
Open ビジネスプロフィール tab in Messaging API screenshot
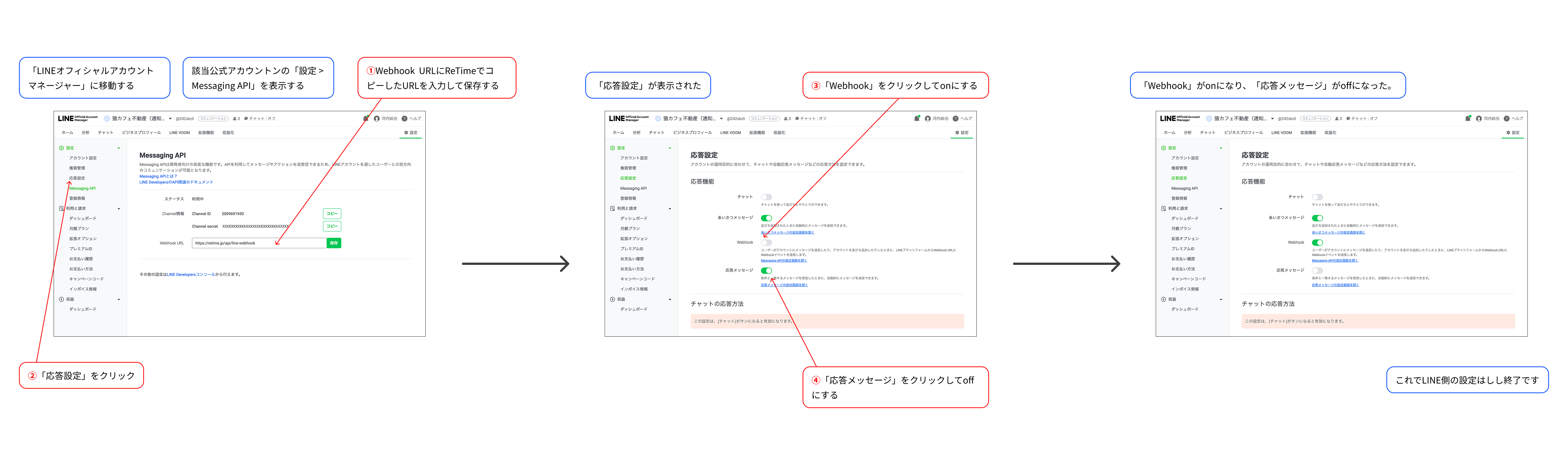point(141,133)
